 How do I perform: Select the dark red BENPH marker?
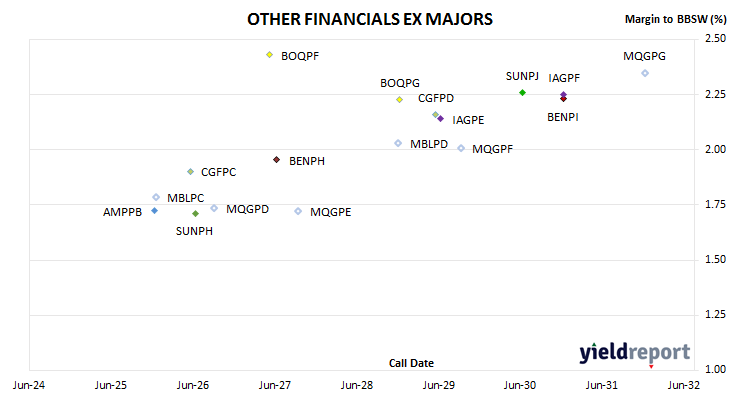(x=277, y=160)
